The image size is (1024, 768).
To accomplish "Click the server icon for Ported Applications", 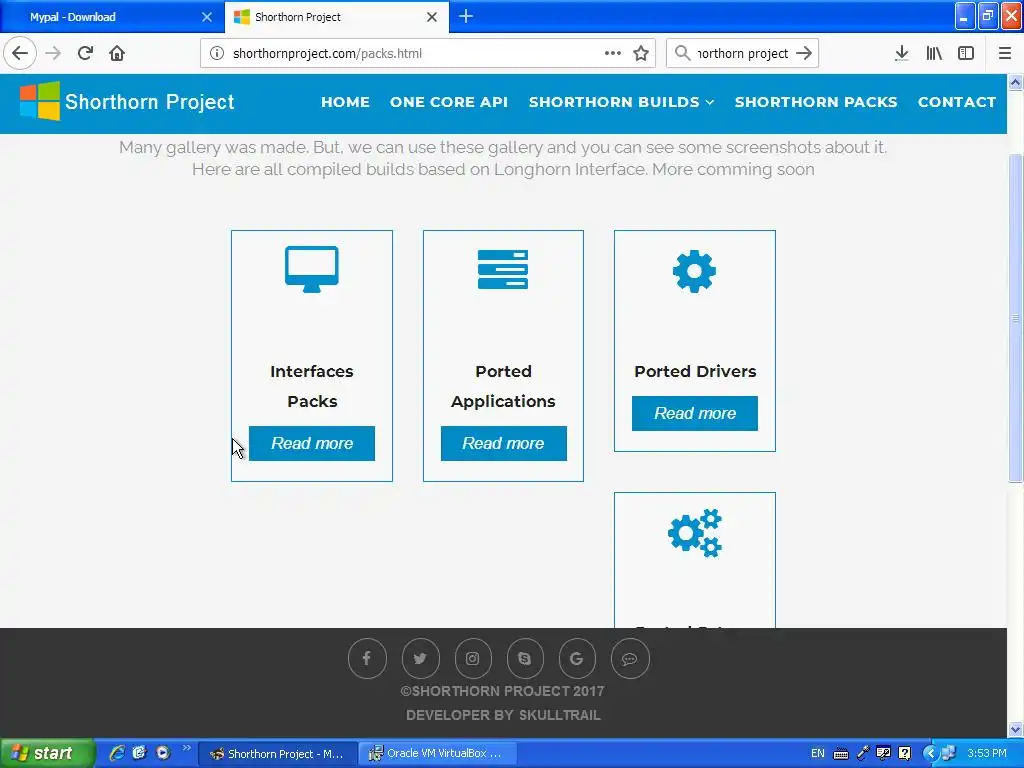I will (x=503, y=269).
